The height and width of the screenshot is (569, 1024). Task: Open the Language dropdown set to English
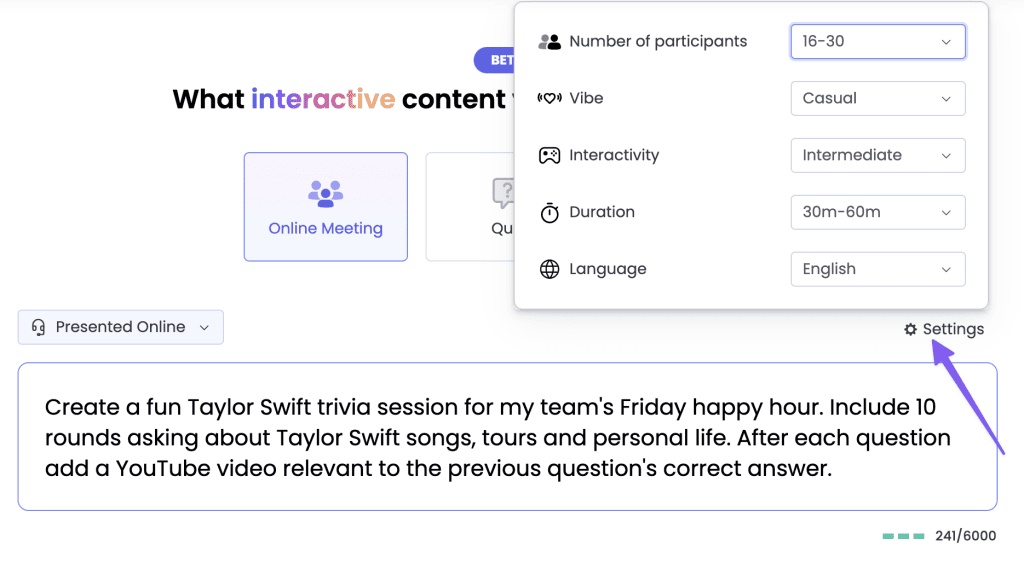point(878,269)
